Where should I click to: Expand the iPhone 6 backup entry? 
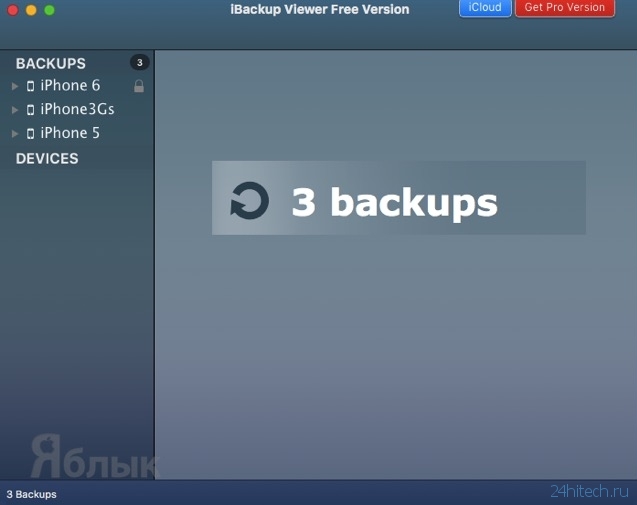click(x=15, y=86)
